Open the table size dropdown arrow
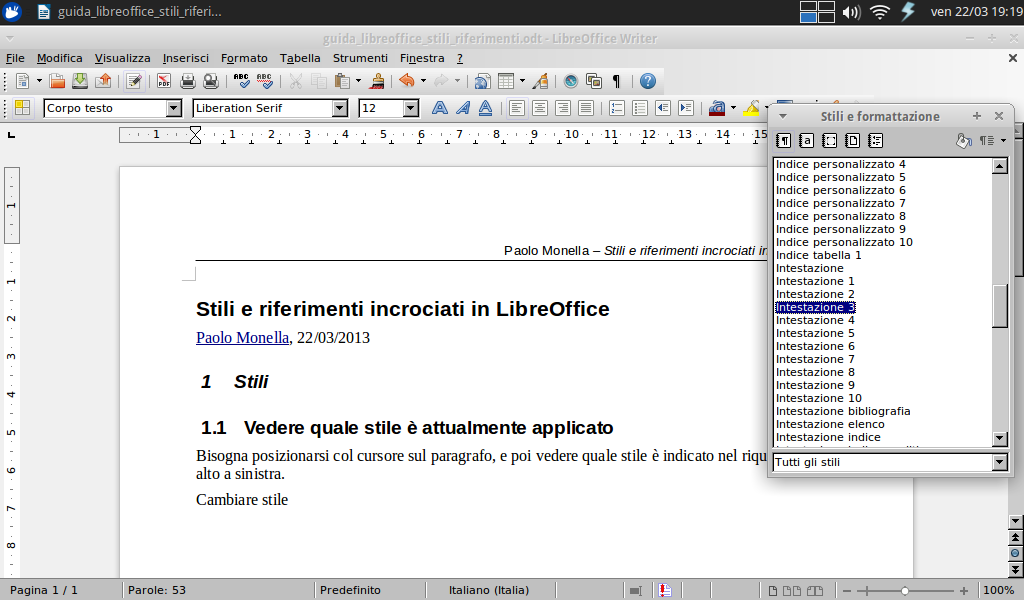The image size is (1024, 600). pos(522,81)
